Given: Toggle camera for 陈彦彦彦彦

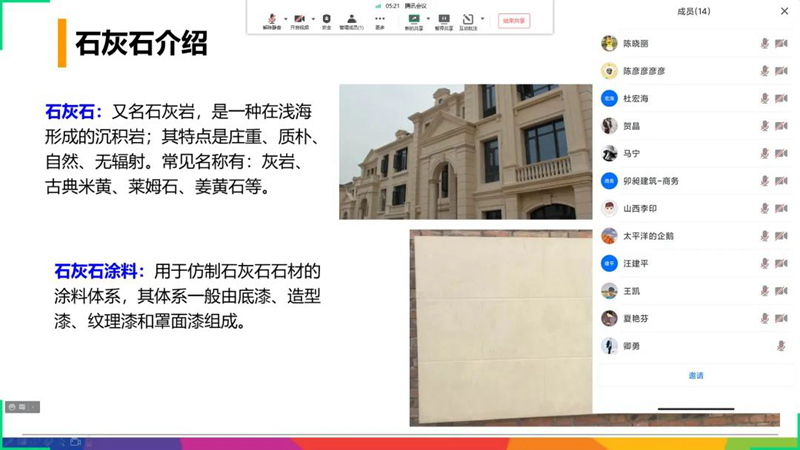Looking at the screenshot, I should 781,71.
